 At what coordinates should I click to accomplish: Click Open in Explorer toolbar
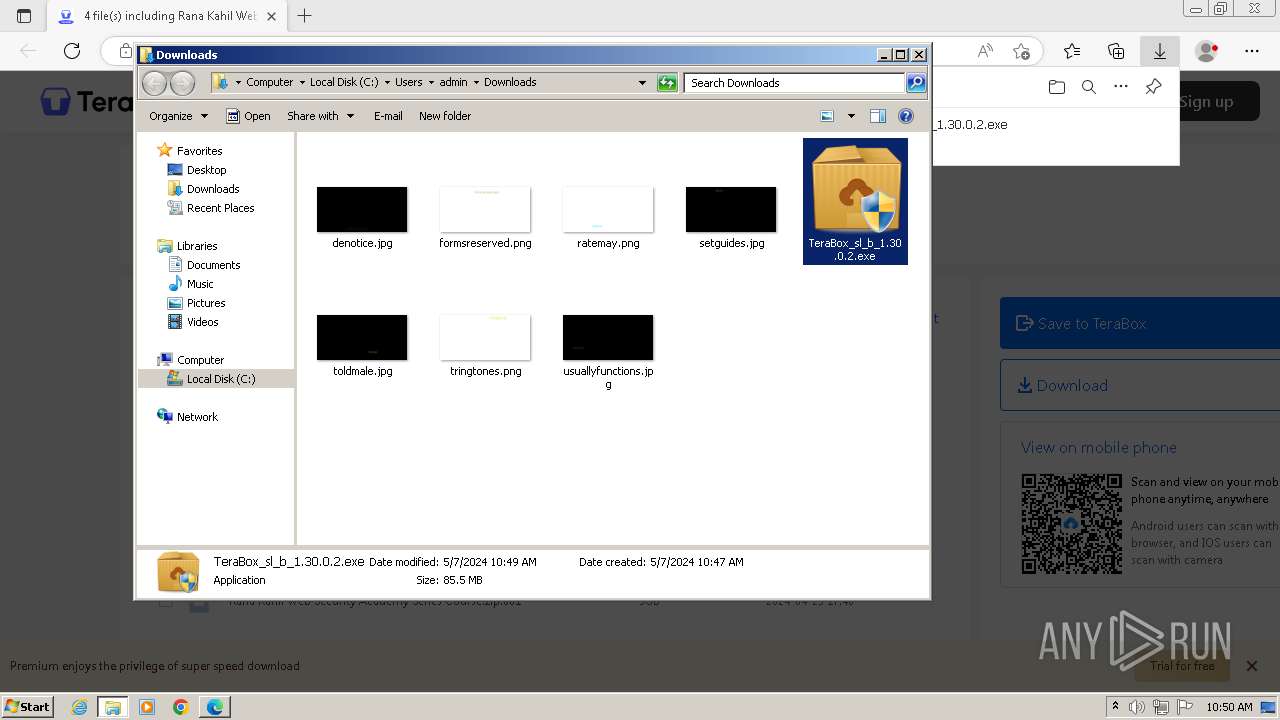pos(248,116)
